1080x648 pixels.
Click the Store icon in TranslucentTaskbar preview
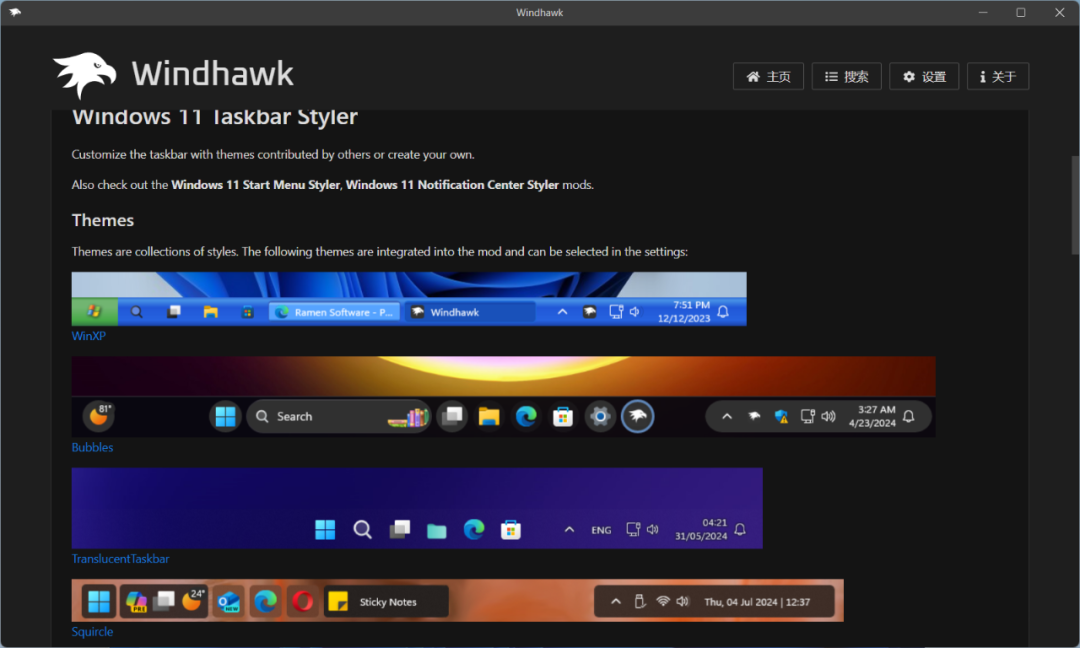[x=511, y=530]
